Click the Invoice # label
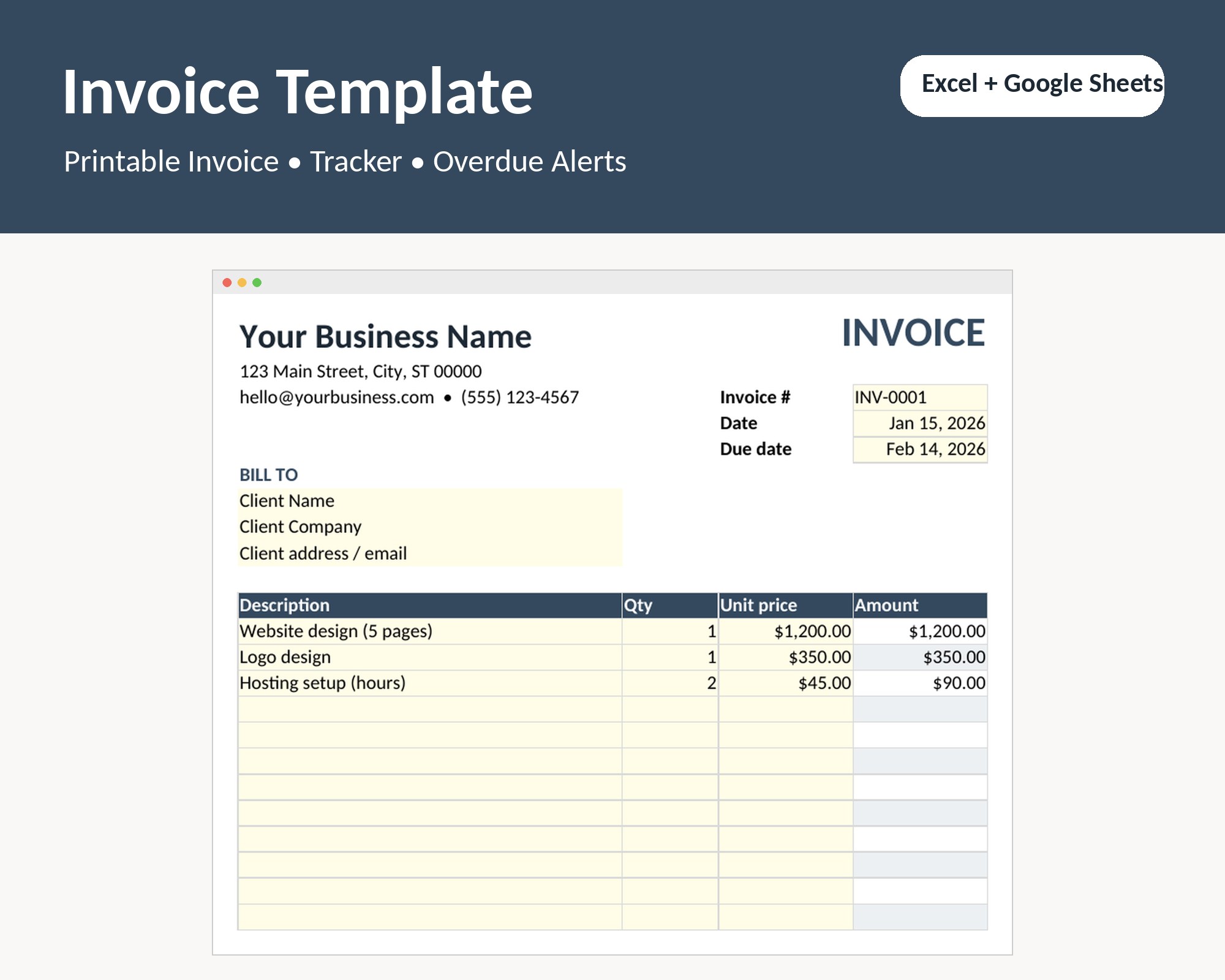 tap(755, 398)
